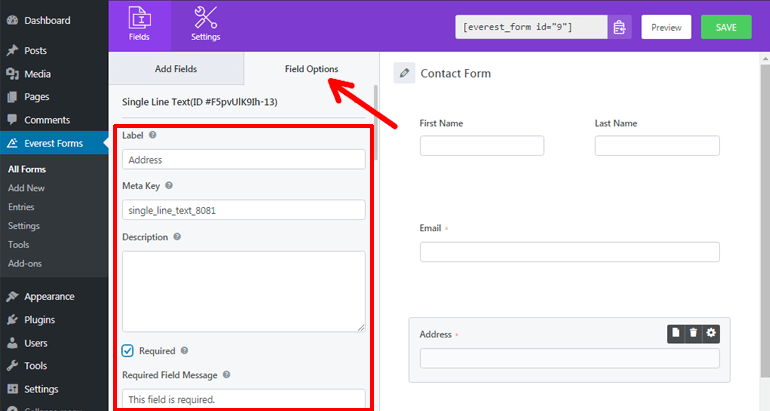Click the green SAVE button
The image size is (770, 411).
coord(726,27)
